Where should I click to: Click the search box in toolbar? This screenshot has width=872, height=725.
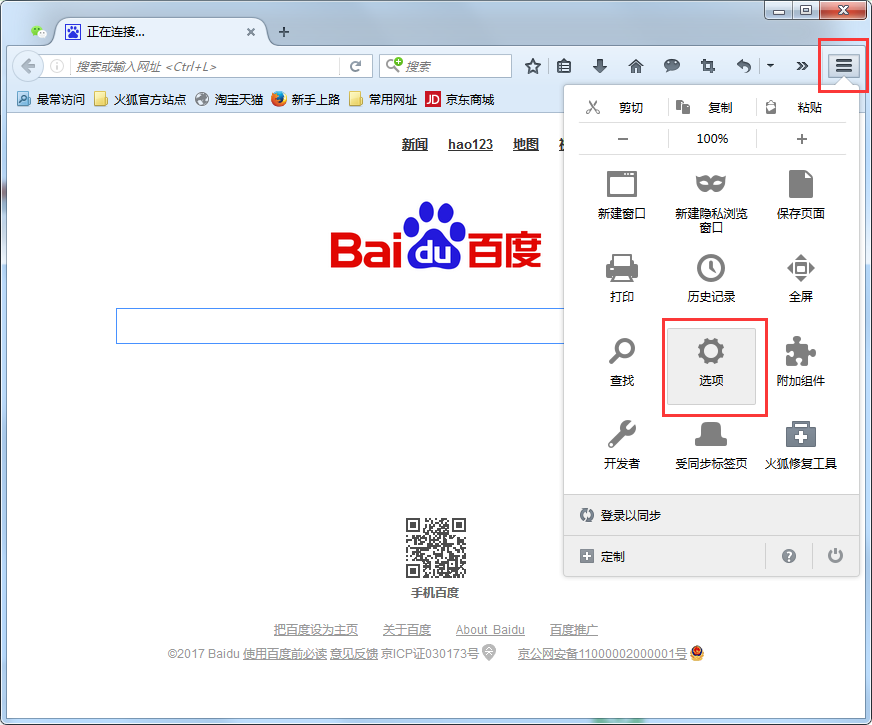click(445, 66)
